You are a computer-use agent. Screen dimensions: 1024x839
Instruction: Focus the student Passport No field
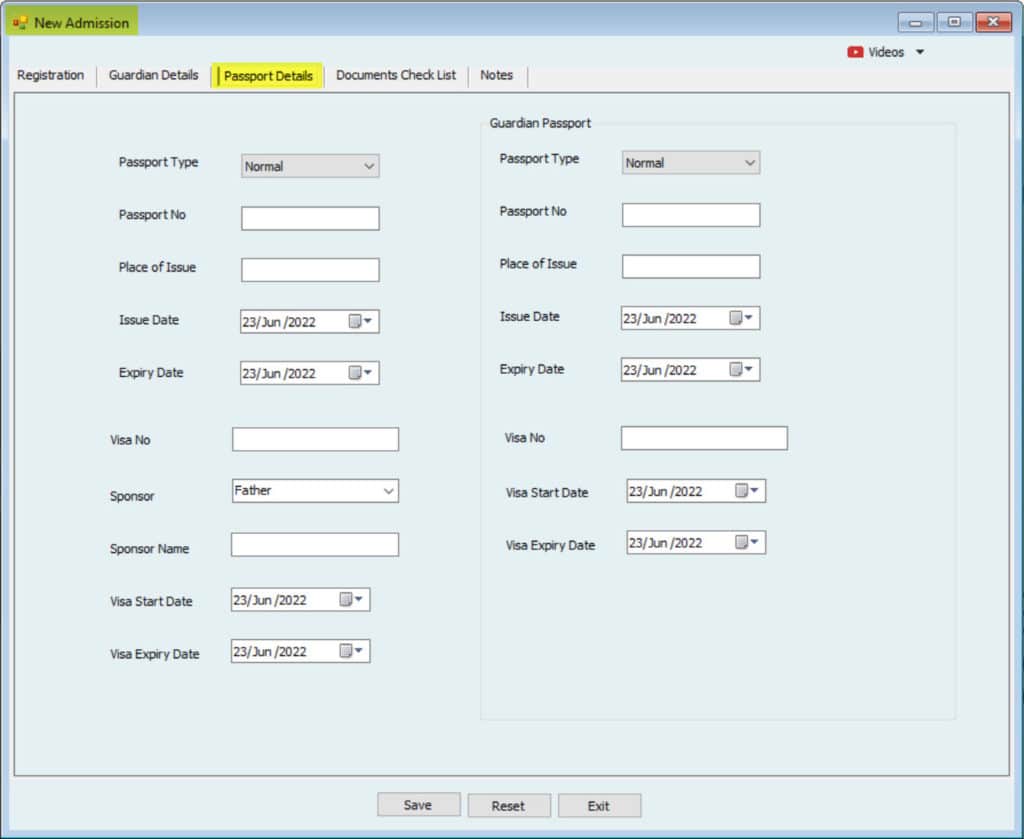[x=310, y=218]
